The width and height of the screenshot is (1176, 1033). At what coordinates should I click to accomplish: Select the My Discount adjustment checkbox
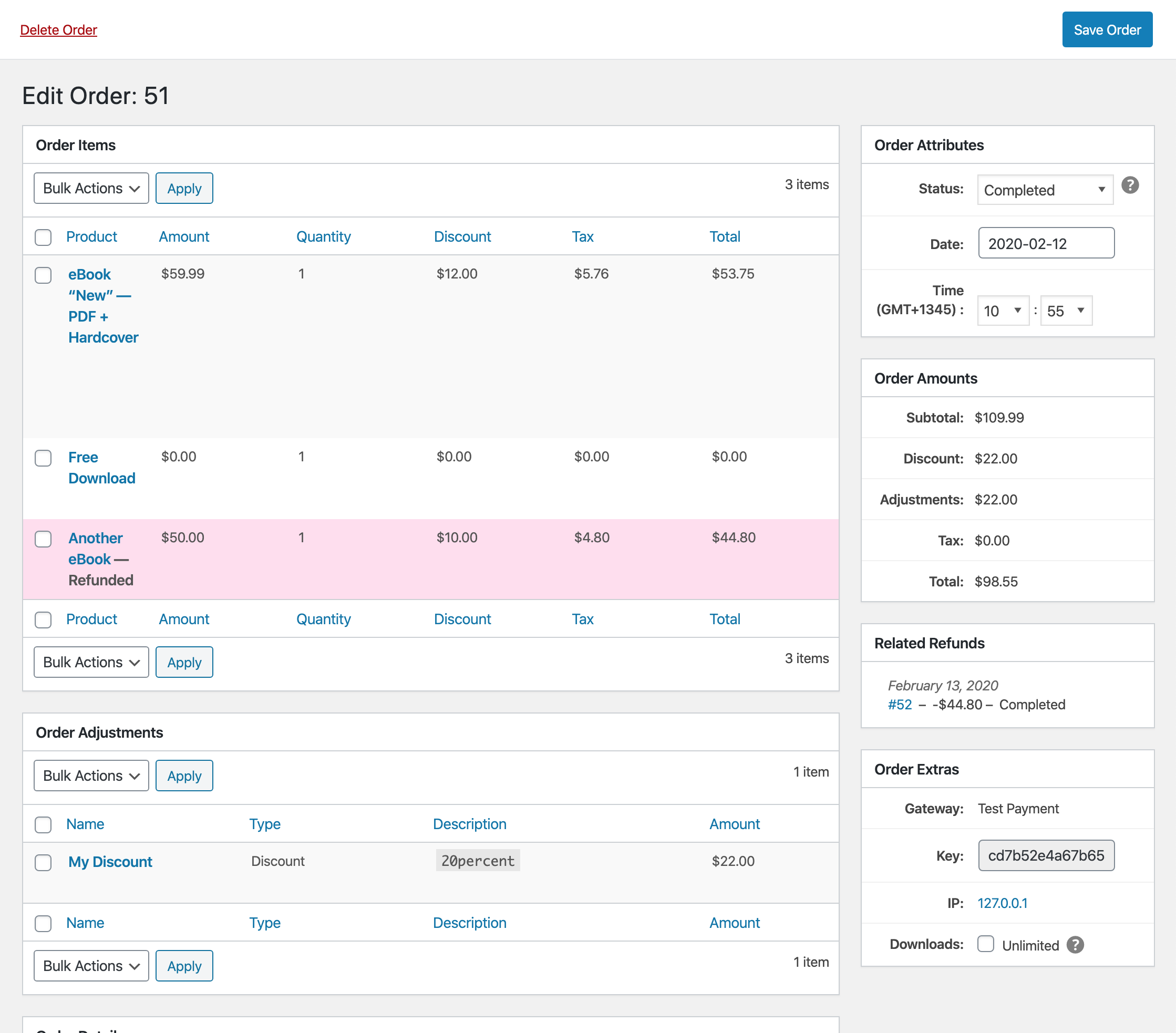43,862
